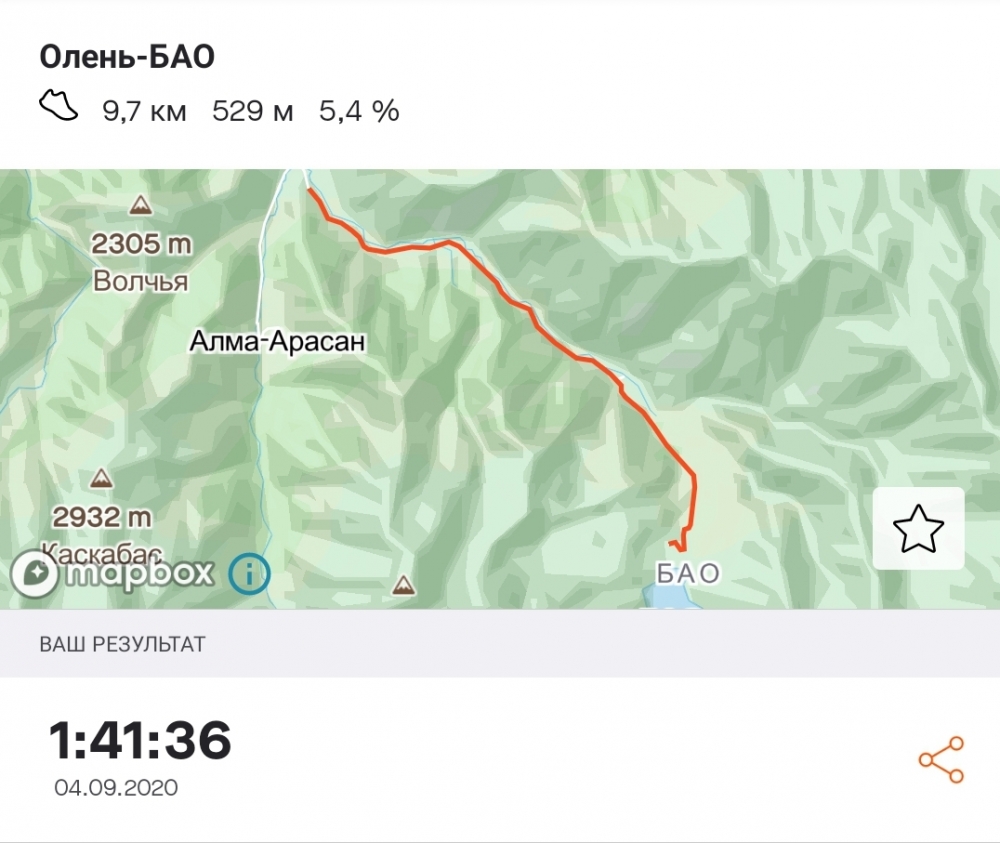
Task: Click the Алма-Арасан map label
Action: (x=278, y=342)
